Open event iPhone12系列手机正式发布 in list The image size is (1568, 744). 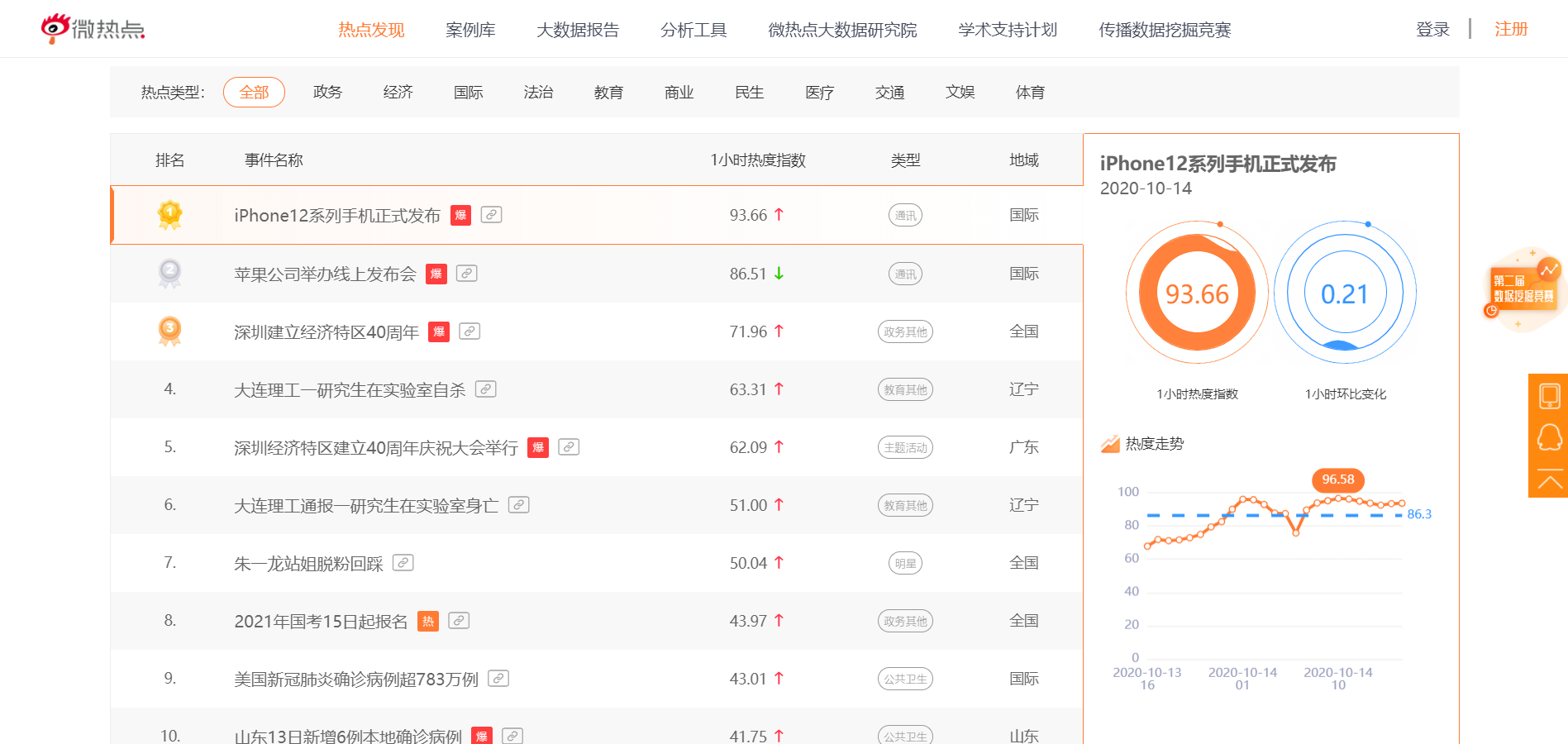tap(337, 215)
